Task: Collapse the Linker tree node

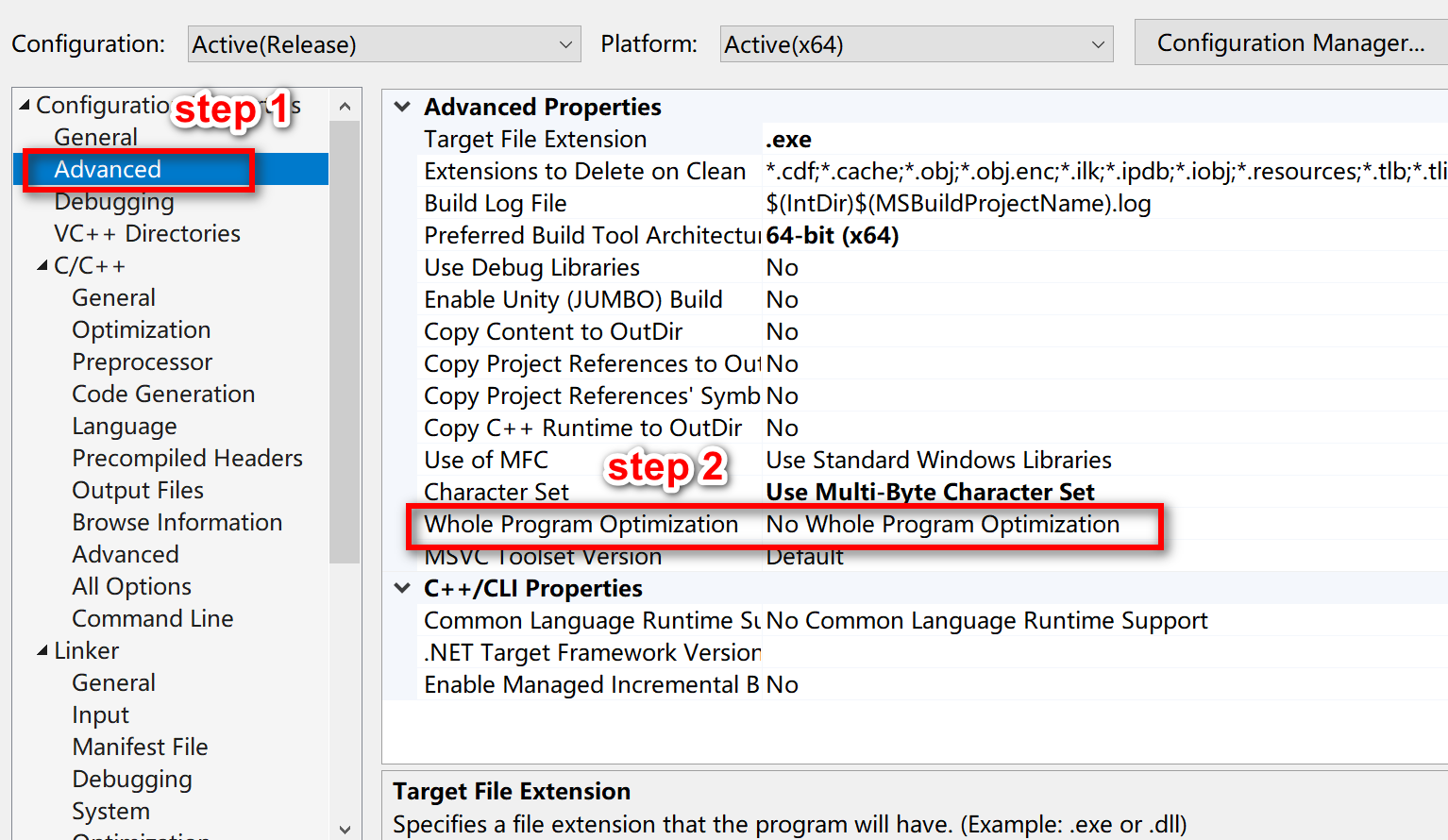Action: (x=42, y=650)
